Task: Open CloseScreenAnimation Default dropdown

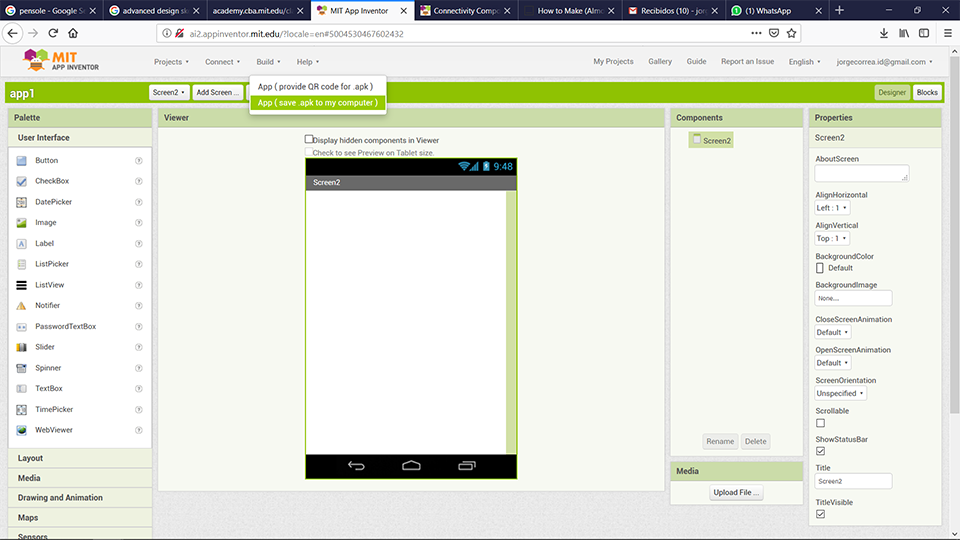Action: [x=833, y=332]
